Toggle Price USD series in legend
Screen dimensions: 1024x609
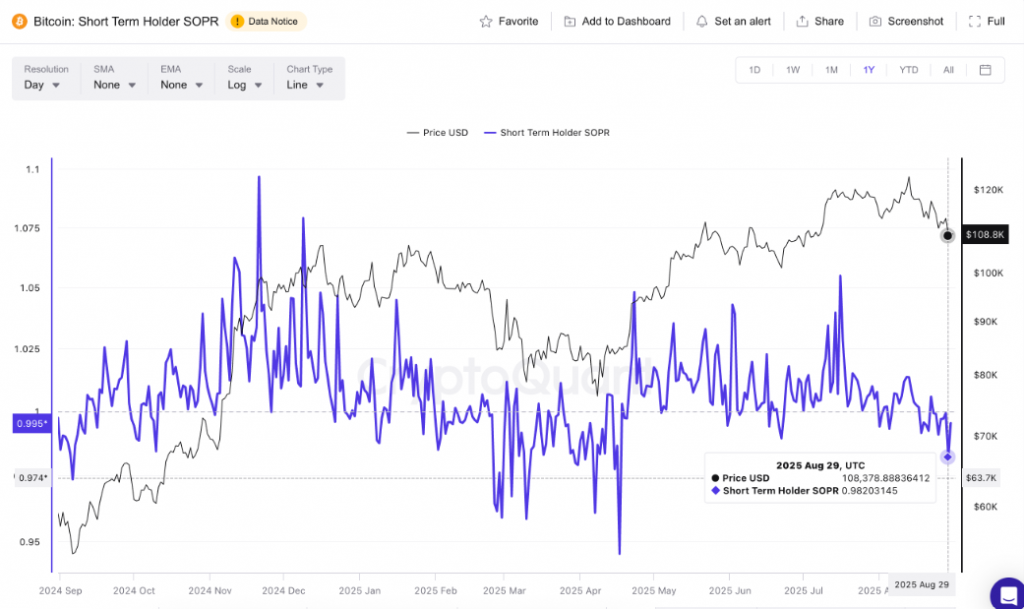click(438, 132)
